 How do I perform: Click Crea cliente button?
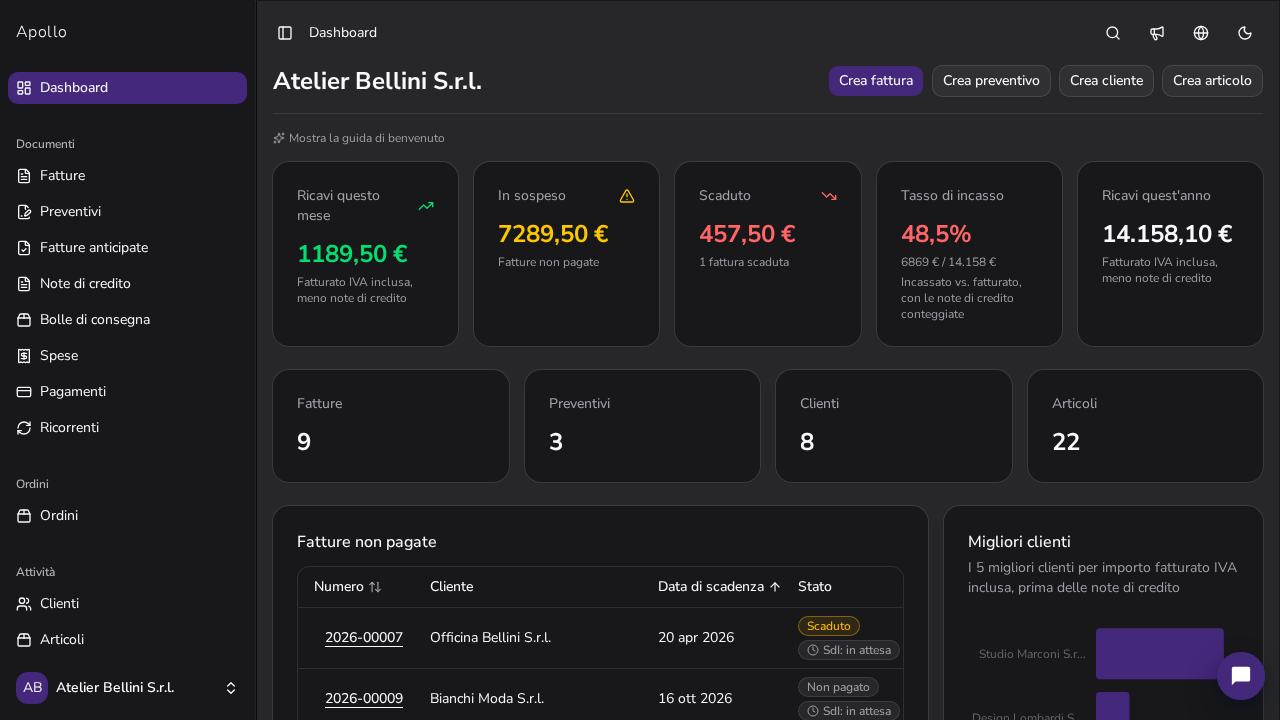[x=1106, y=81]
